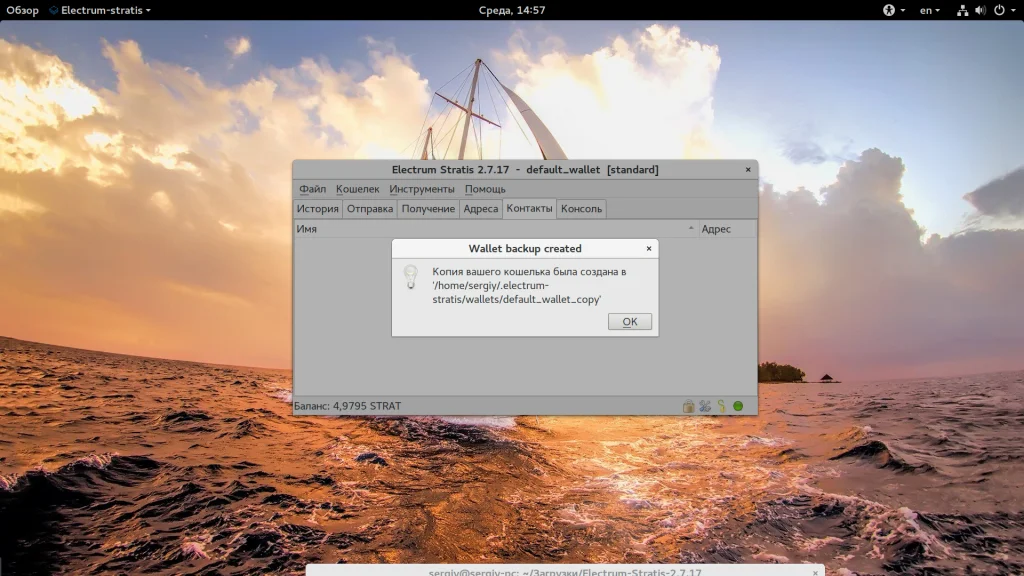Image resolution: width=1024 pixels, height=576 pixels.
Task: Switch to the Консоль tab
Action: 581,209
